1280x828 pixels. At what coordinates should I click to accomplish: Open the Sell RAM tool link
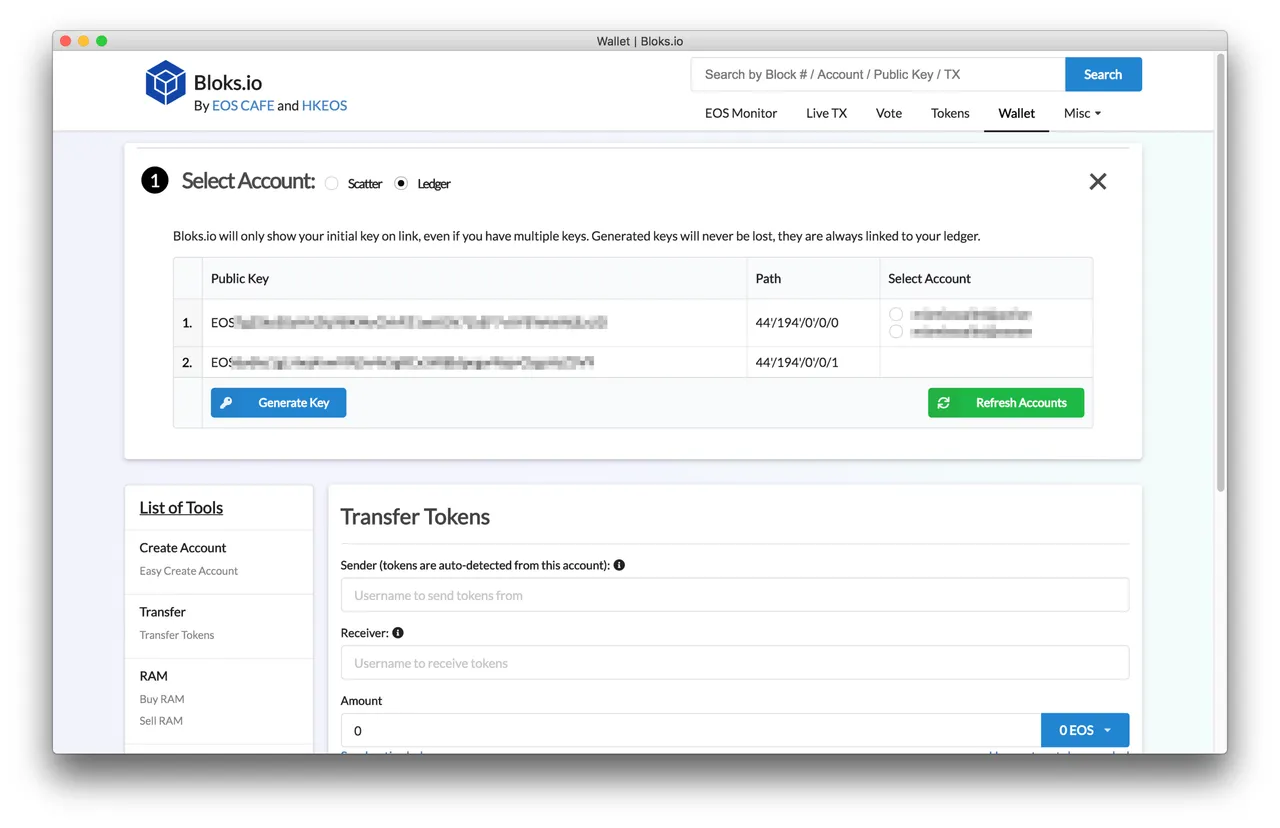click(x=161, y=720)
